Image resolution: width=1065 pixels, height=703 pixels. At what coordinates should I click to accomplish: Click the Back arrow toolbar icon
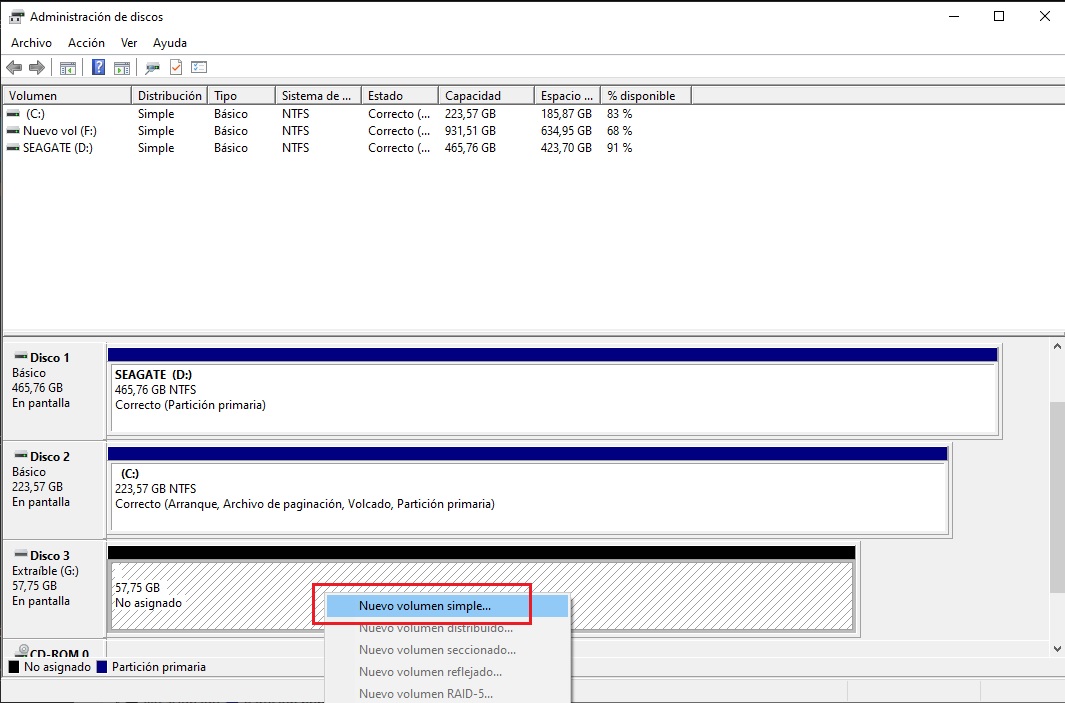coord(14,68)
